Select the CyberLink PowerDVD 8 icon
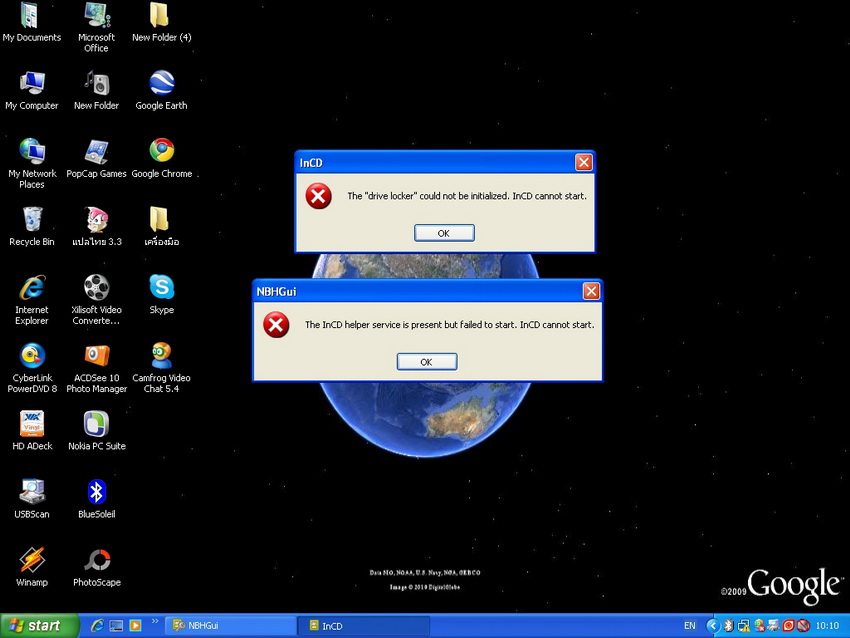This screenshot has width=850, height=638. coord(31,368)
